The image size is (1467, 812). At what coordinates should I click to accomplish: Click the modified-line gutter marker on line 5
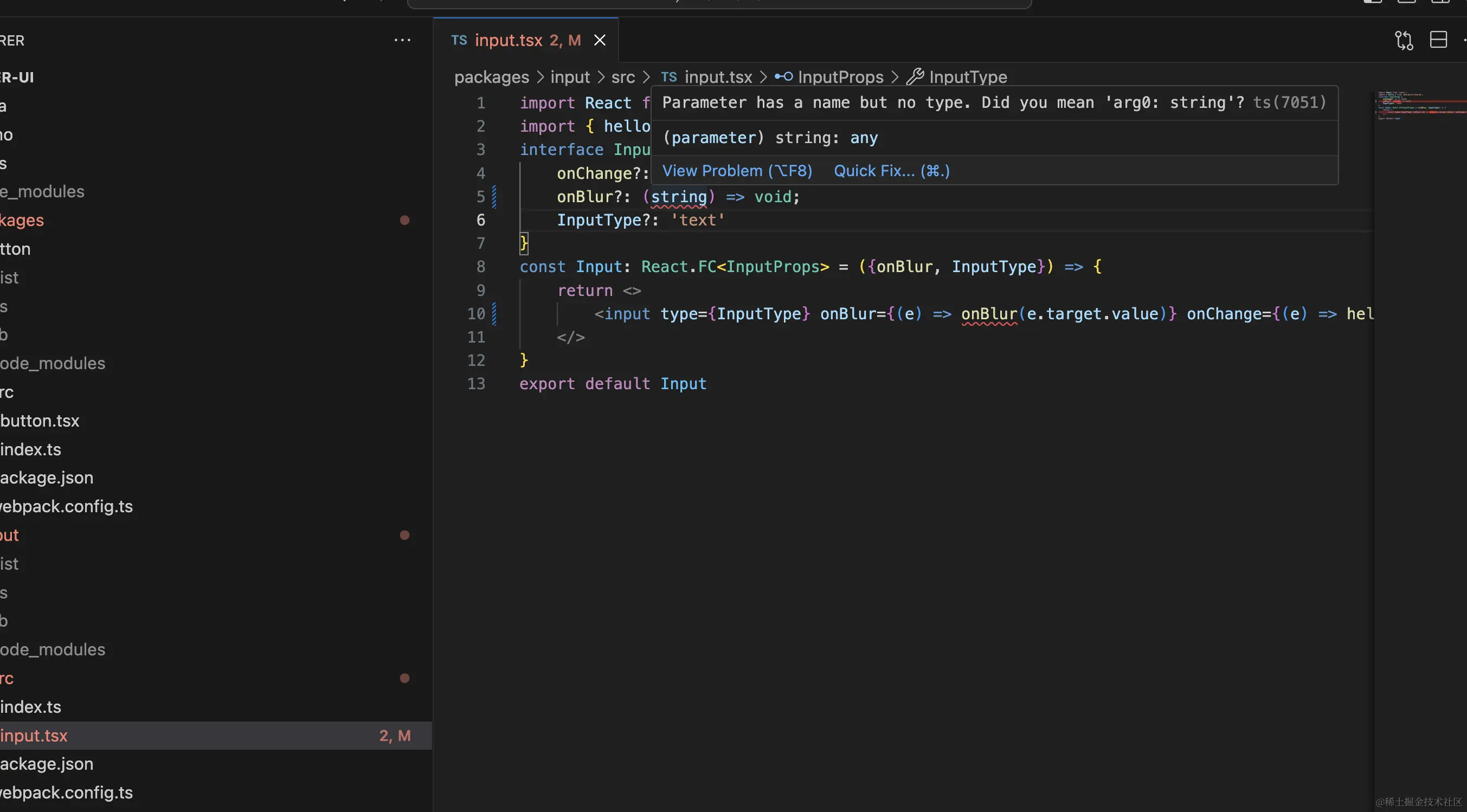pos(494,197)
